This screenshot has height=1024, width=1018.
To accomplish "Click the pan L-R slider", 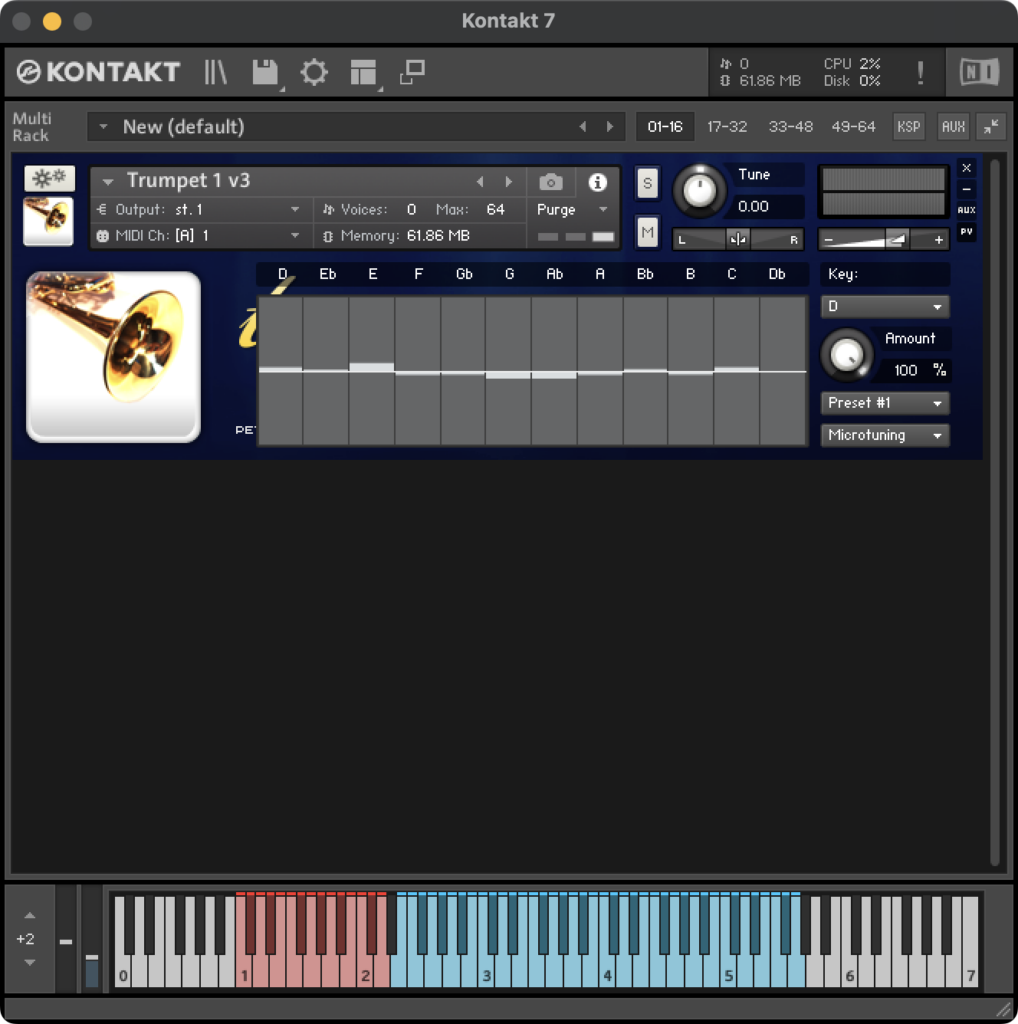I will coord(738,240).
